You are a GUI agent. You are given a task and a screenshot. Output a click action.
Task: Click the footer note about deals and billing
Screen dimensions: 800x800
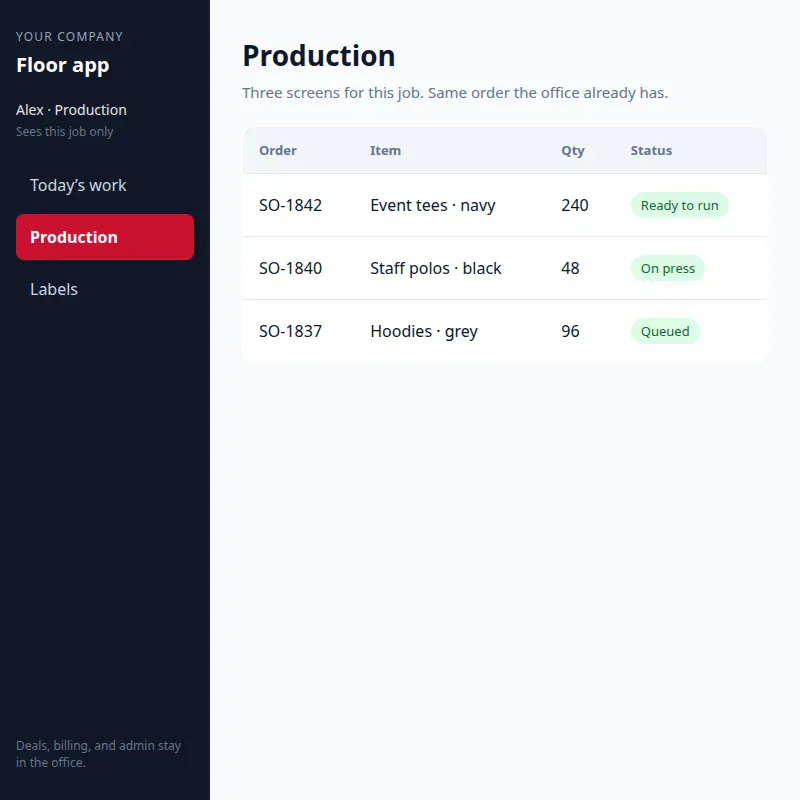coord(98,754)
